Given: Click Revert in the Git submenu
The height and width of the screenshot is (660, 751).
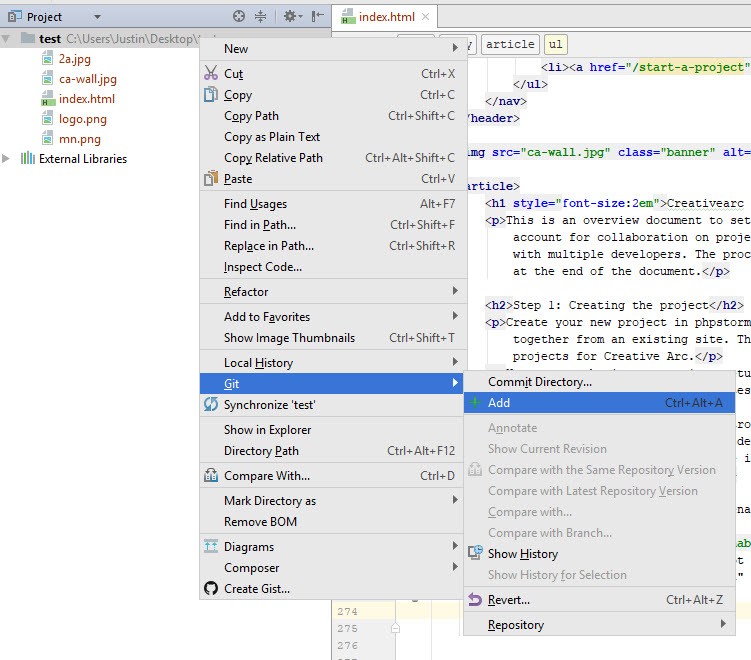Looking at the screenshot, I should 508,600.
